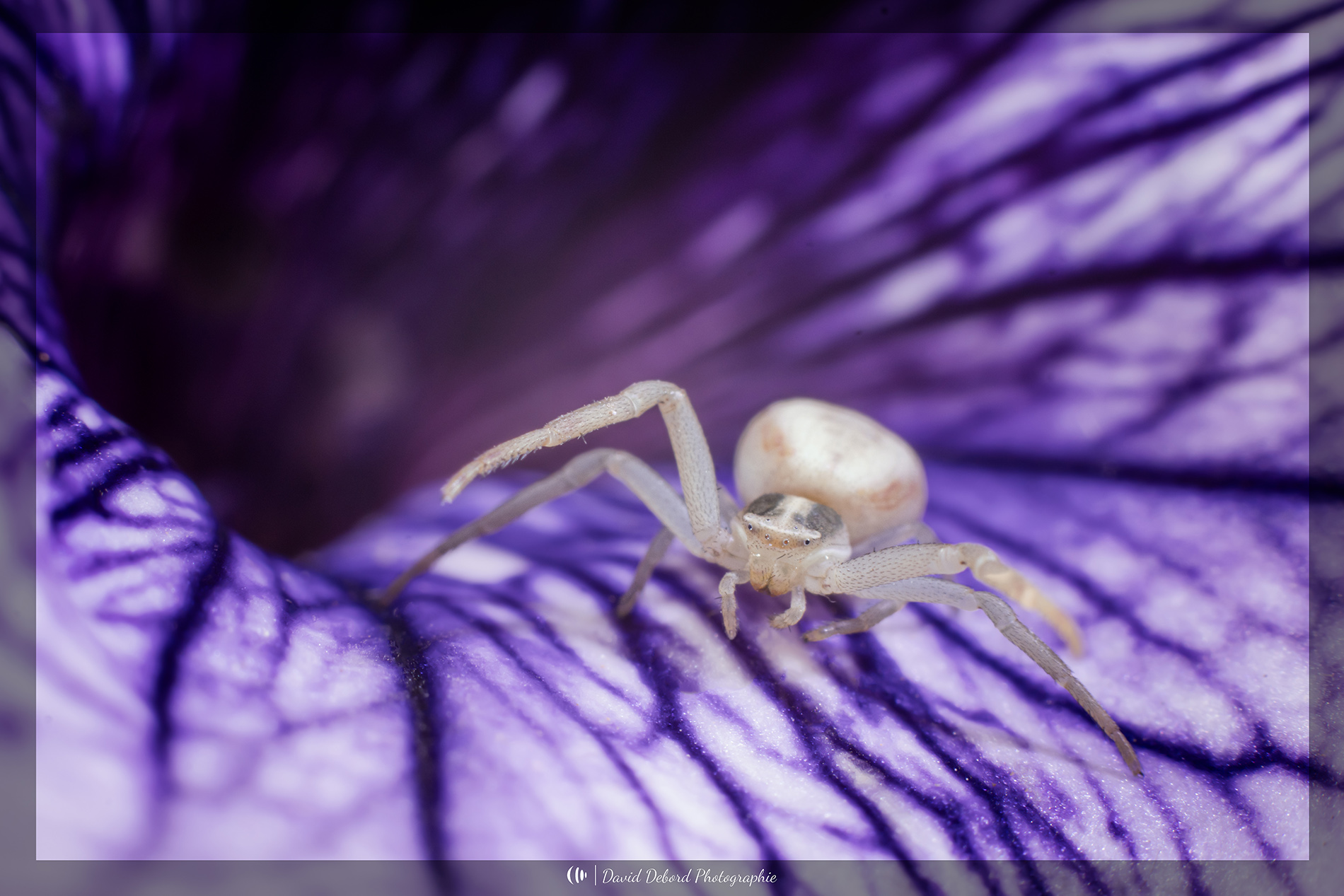Viewport: 1344px width, 896px height.
Task: Click the watermark logo icon
Action: pos(577,875)
